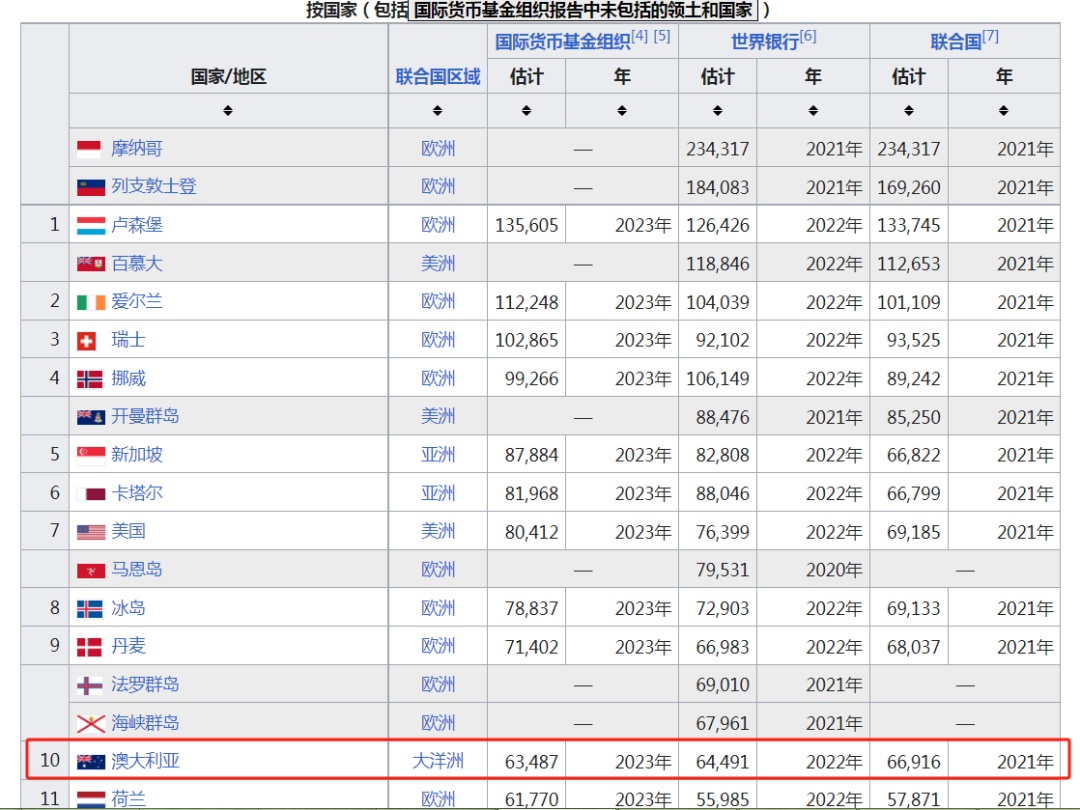Open the 美洲 region link in 百慕大 row
Viewport: 1080px width, 810px height.
pos(438,263)
